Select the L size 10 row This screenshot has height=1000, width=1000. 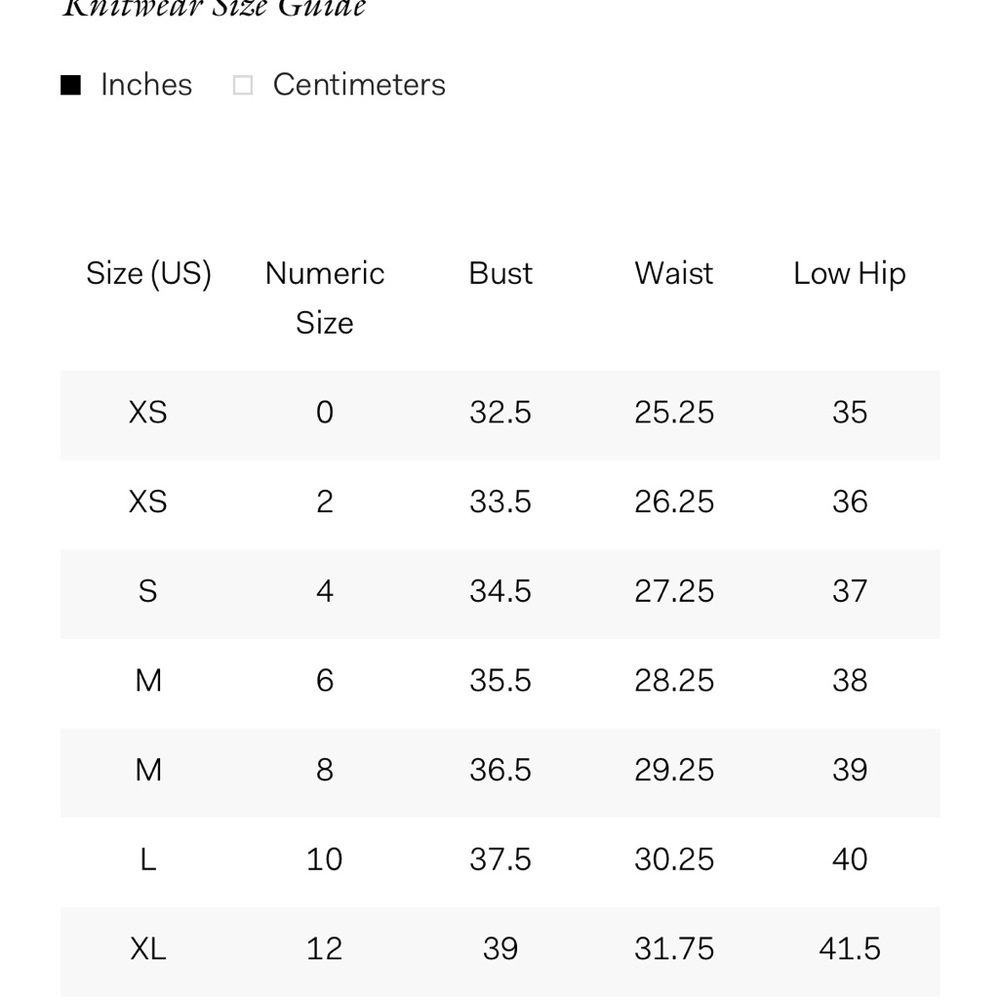tap(501, 862)
